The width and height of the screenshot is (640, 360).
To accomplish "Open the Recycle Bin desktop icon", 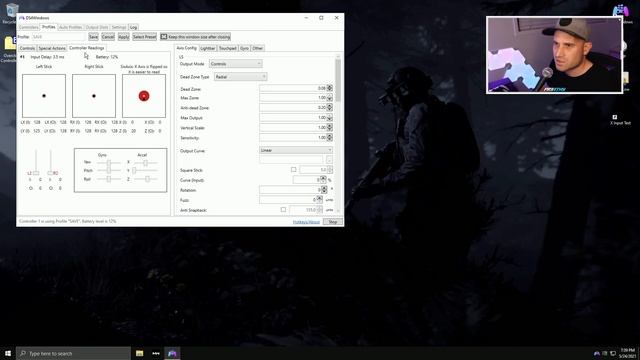I will [11, 12].
